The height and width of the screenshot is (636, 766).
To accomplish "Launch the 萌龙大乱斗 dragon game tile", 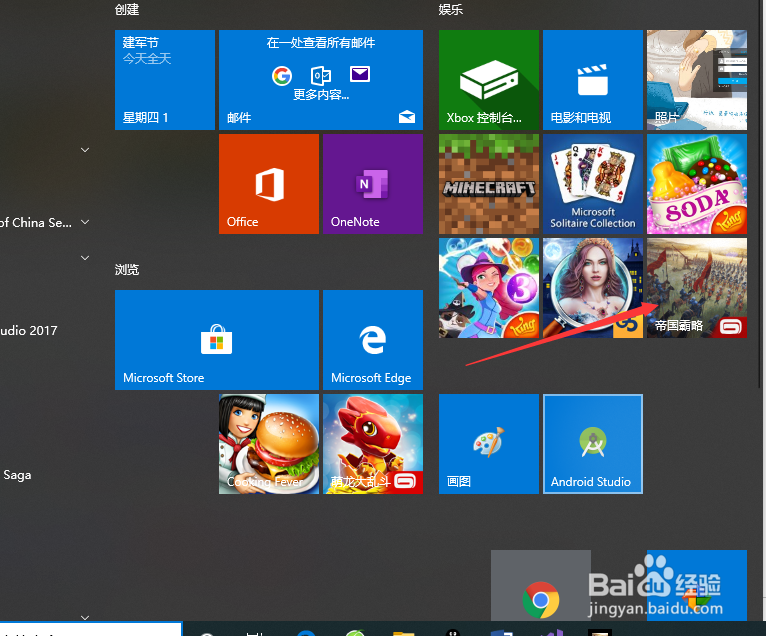I will point(373,444).
